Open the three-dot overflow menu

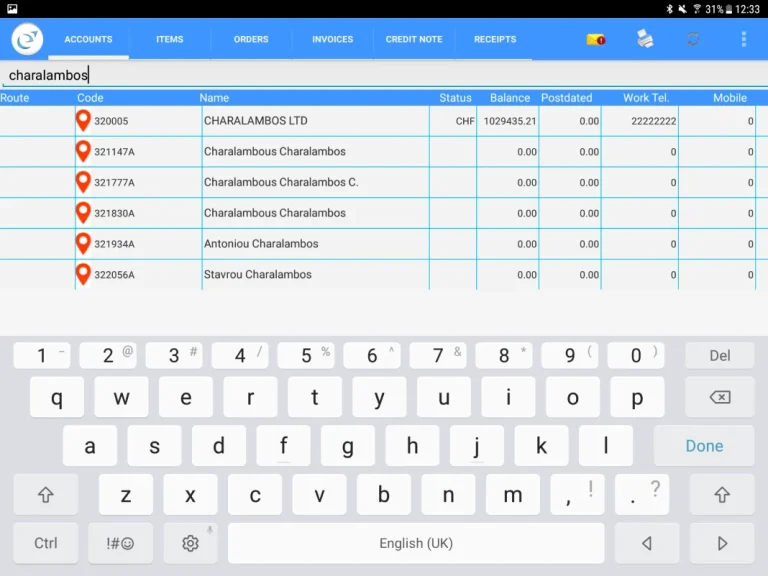[x=744, y=39]
